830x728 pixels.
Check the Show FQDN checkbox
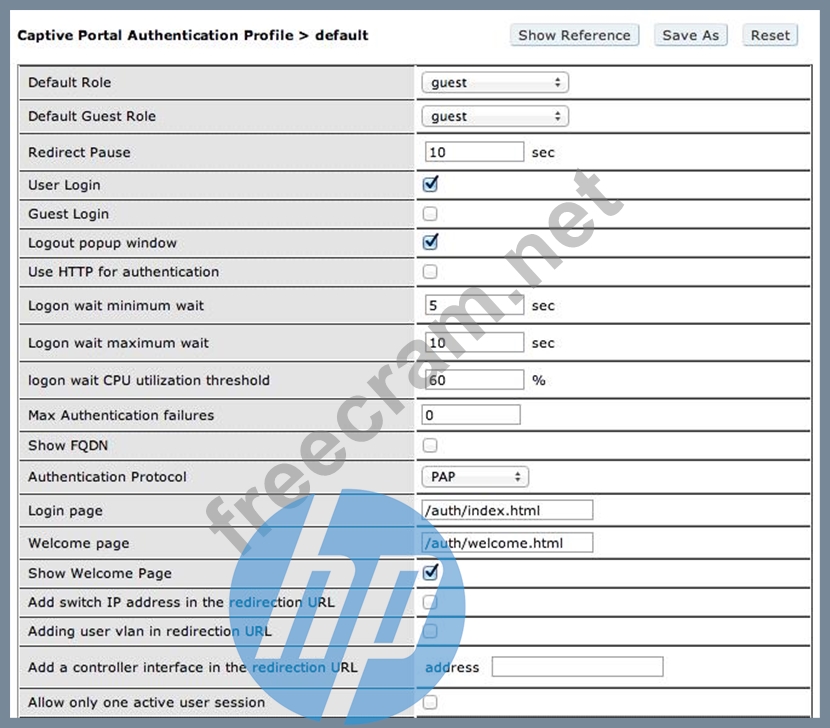click(x=430, y=445)
